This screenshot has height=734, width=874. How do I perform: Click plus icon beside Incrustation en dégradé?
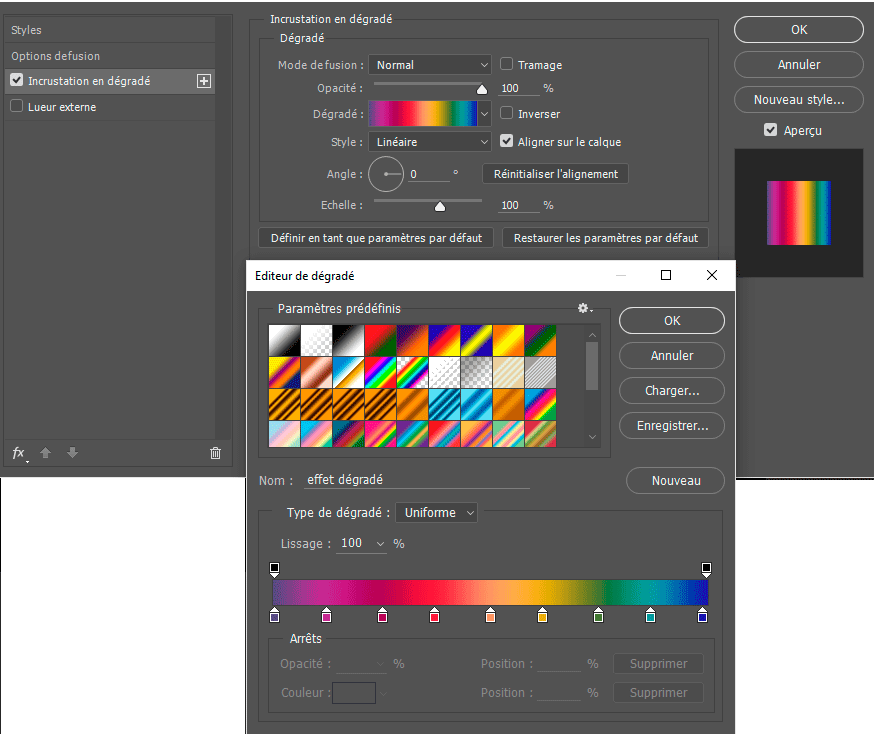pyautogui.click(x=204, y=81)
